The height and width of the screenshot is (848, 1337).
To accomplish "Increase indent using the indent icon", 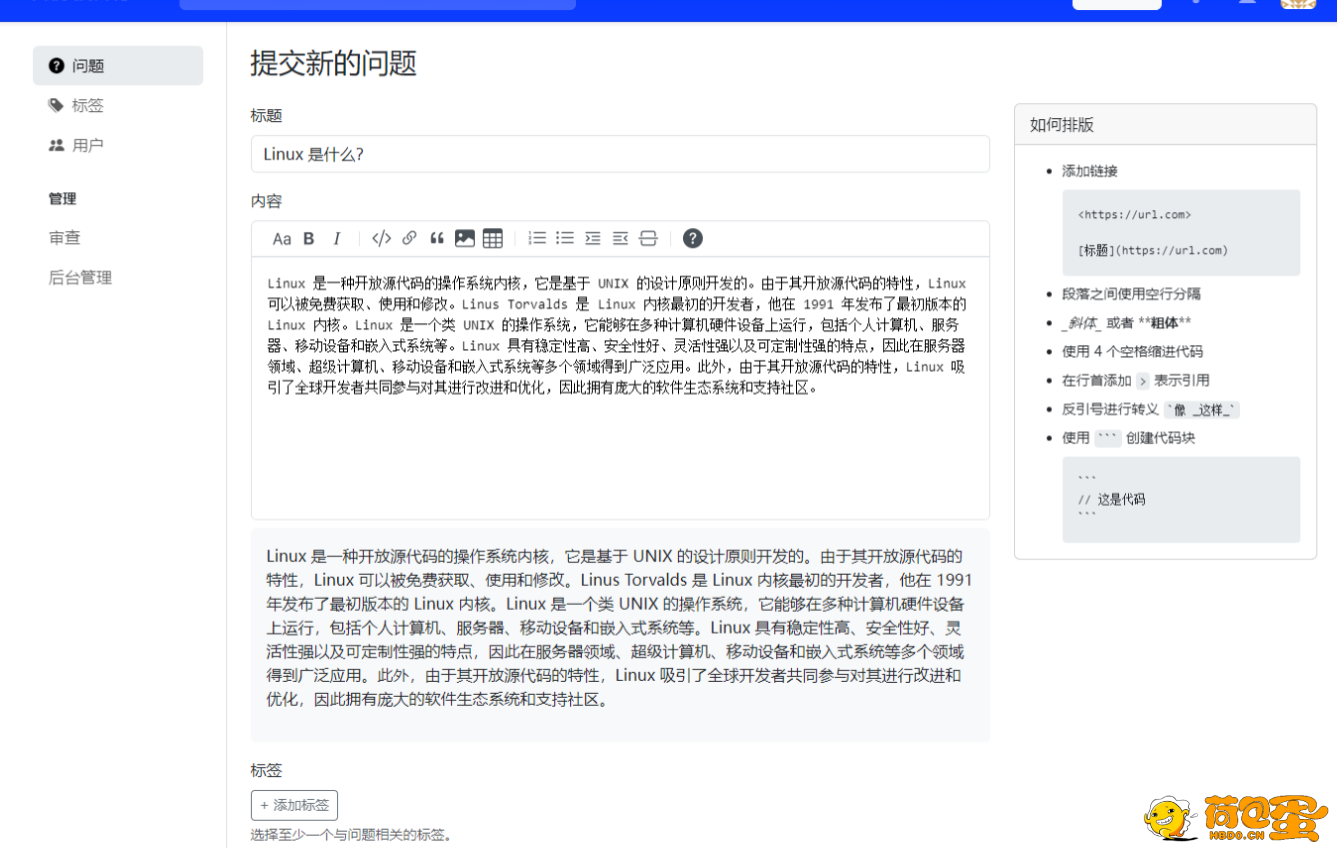I will coord(593,238).
